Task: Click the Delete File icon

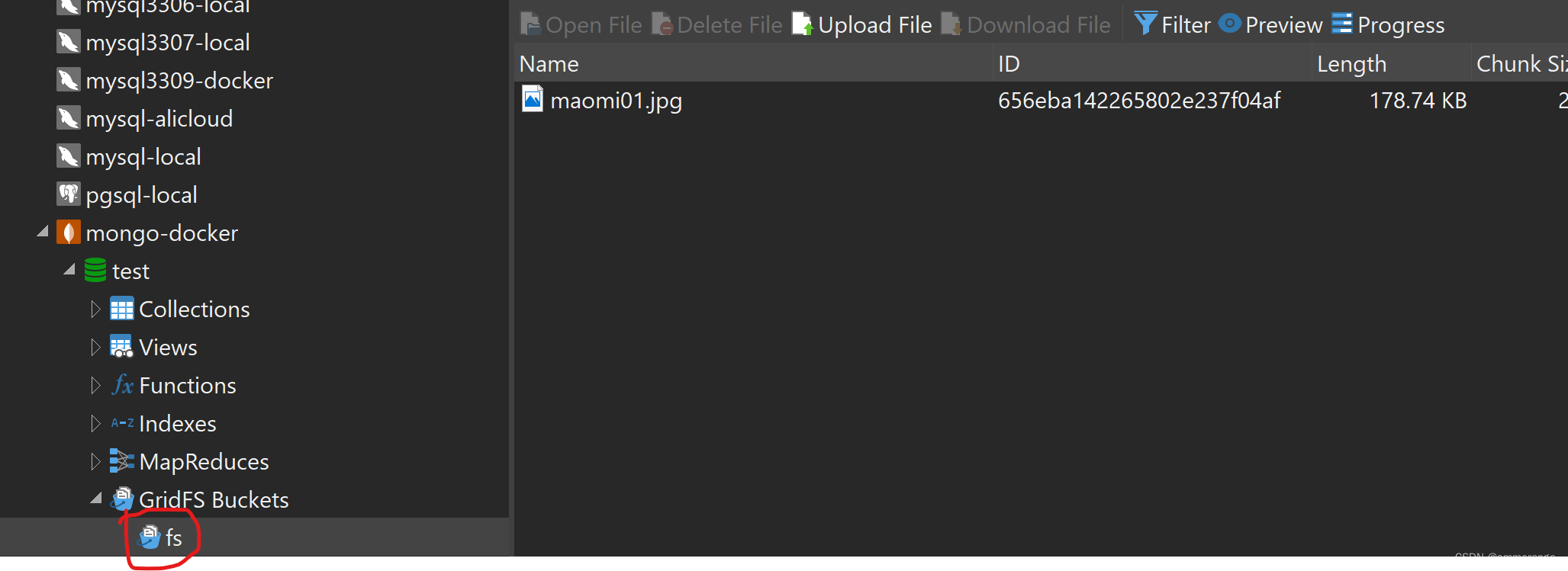Action: 661,24
